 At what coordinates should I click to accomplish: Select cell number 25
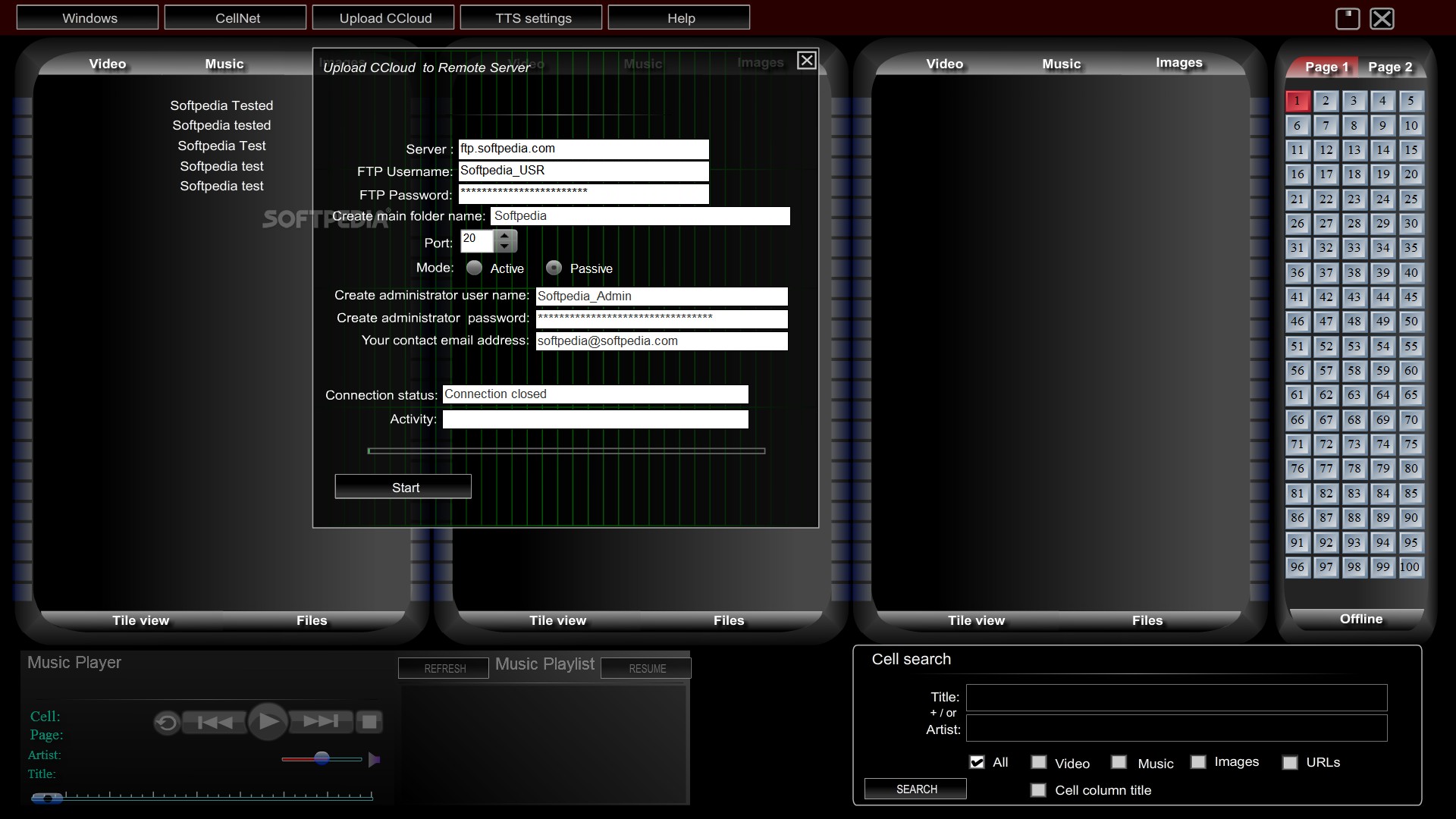click(x=1410, y=199)
